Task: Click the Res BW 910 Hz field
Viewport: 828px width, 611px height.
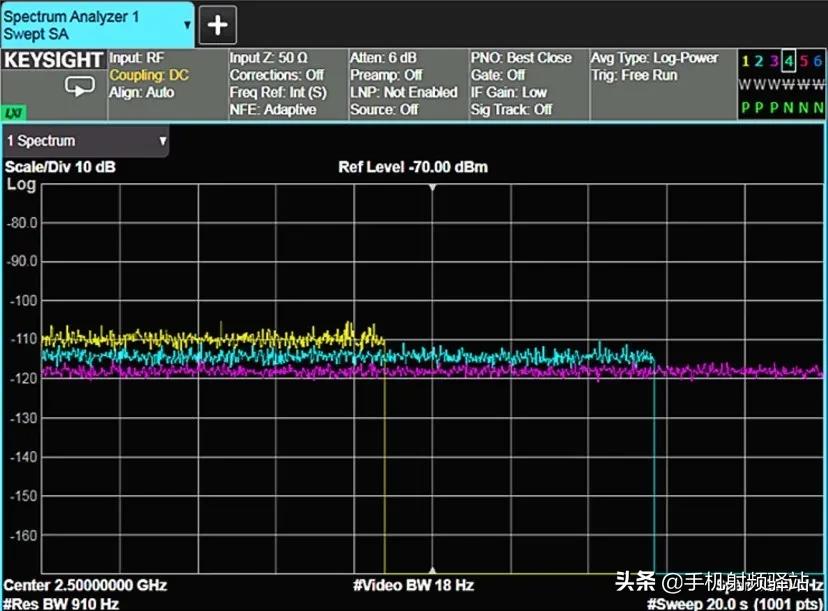Action: (62, 603)
